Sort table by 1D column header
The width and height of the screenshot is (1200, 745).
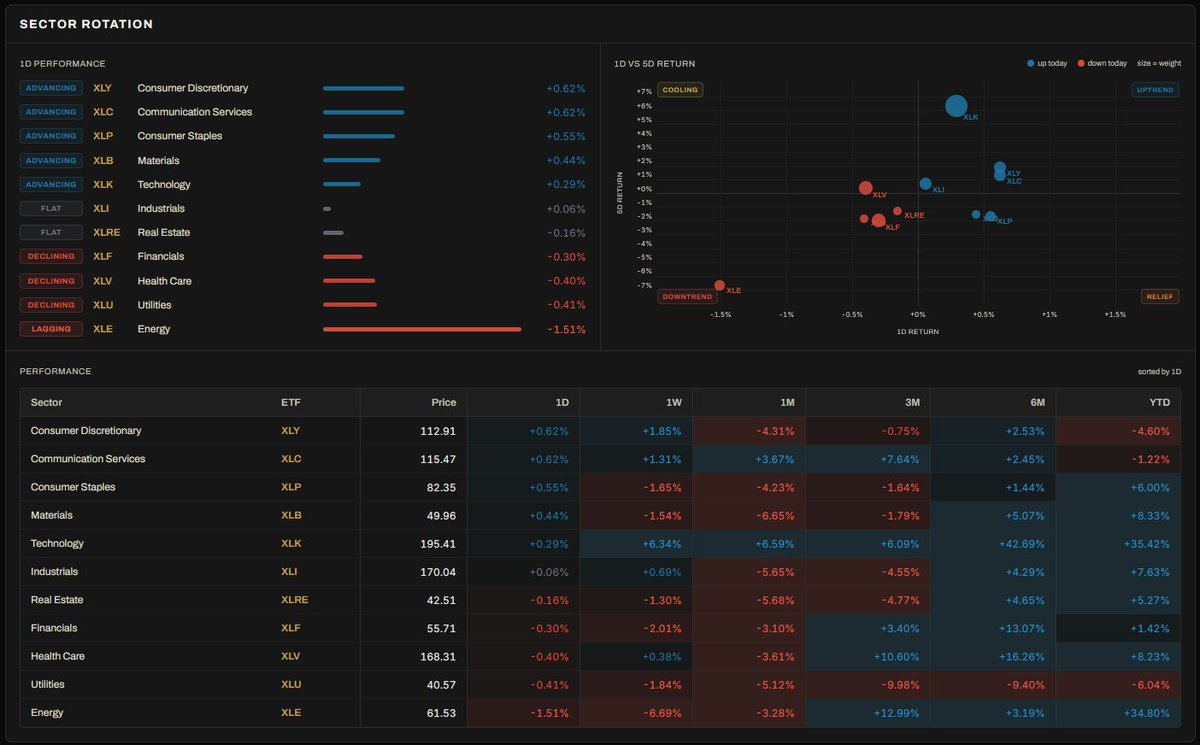523,402
